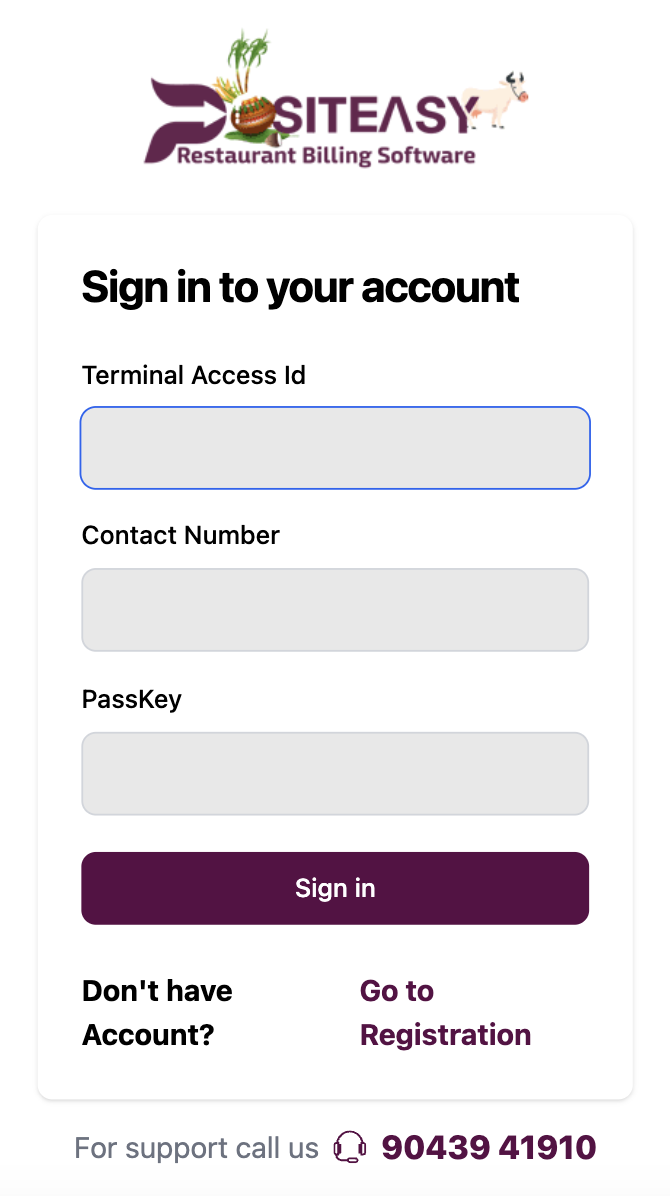Click the Don't have Account? text
670x1196 pixels.
point(157,1012)
